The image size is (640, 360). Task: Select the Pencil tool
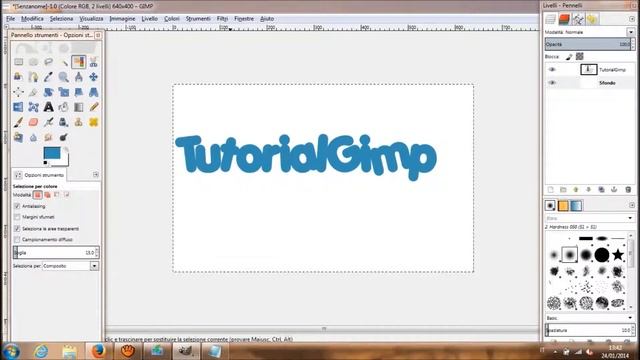coord(93,107)
